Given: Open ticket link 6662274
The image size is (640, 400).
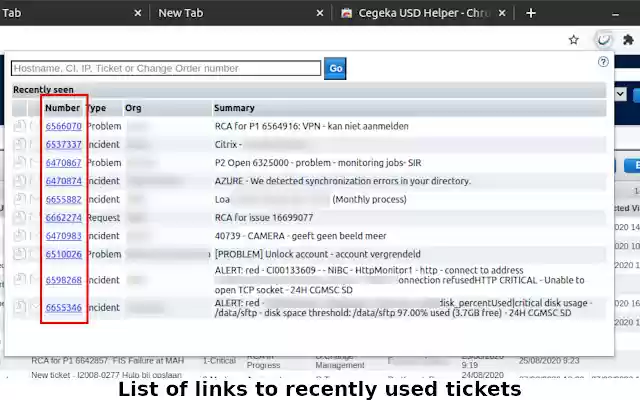Looking at the screenshot, I should pos(64,218).
